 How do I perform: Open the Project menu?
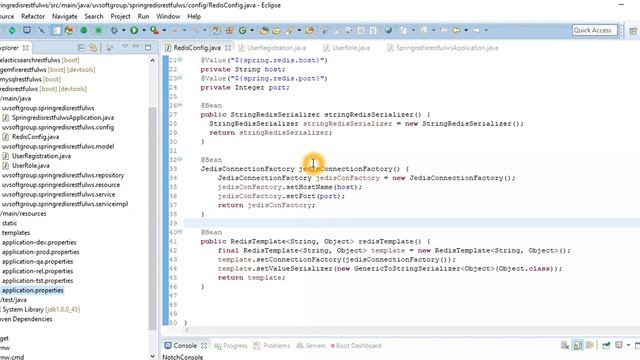pos(120,16)
